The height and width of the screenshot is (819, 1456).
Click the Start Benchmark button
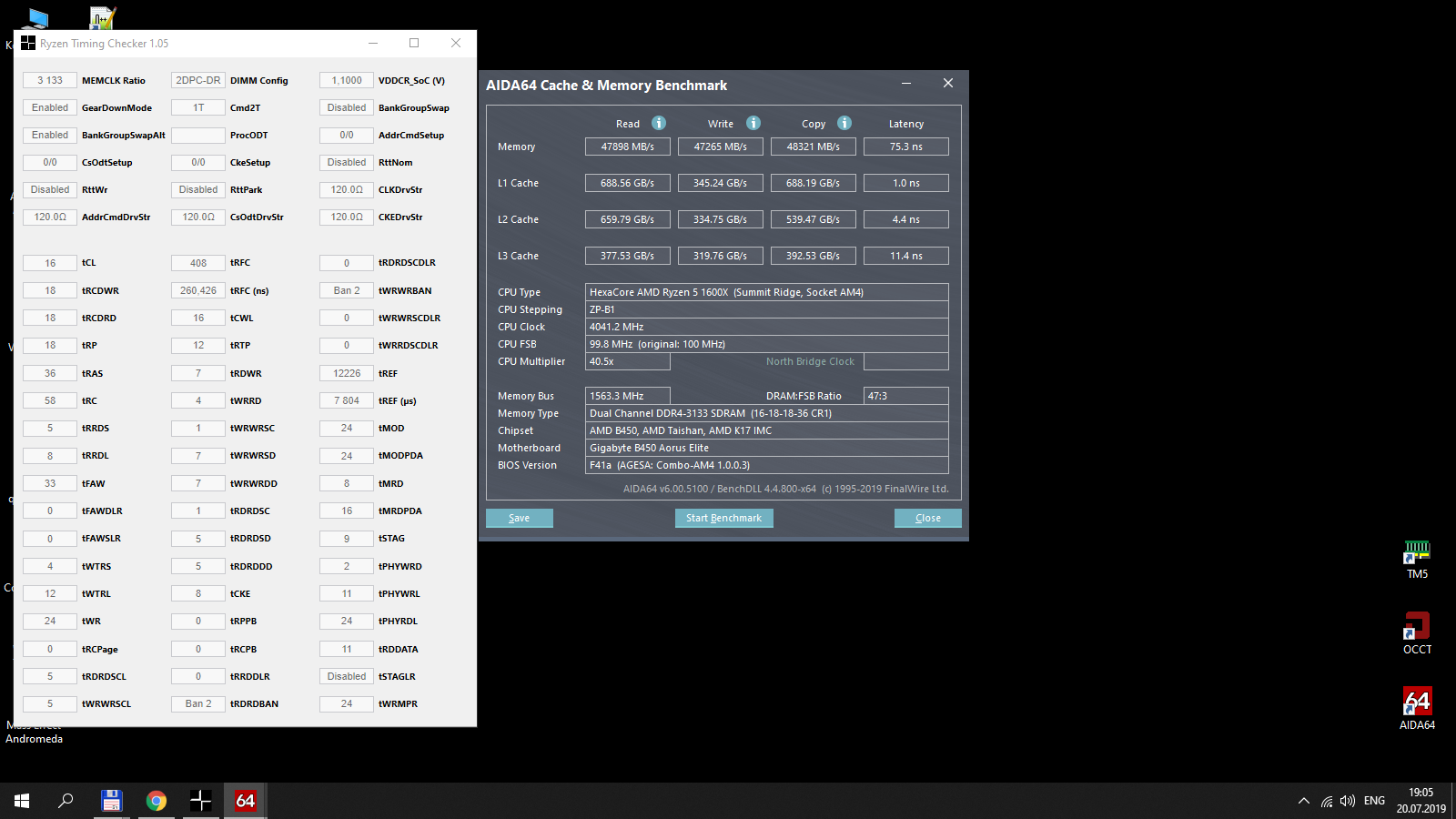(724, 518)
